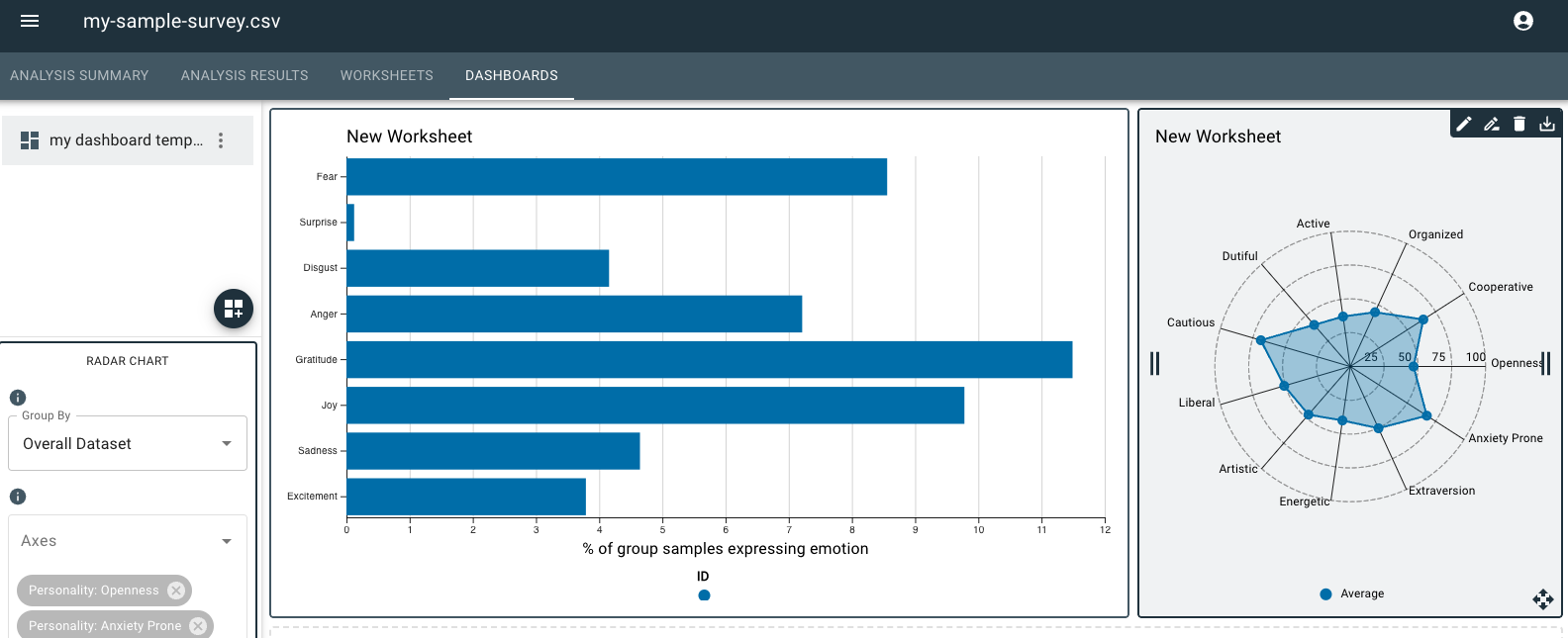Click the Excitement bar in the bar chart
The height and width of the screenshot is (638, 1568).
466,497
